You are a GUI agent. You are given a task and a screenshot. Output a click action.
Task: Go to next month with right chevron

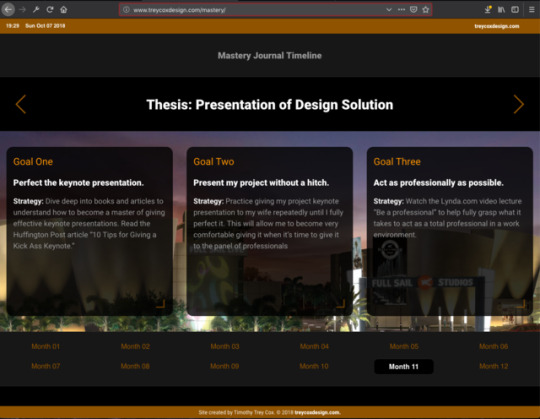(519, 104)
